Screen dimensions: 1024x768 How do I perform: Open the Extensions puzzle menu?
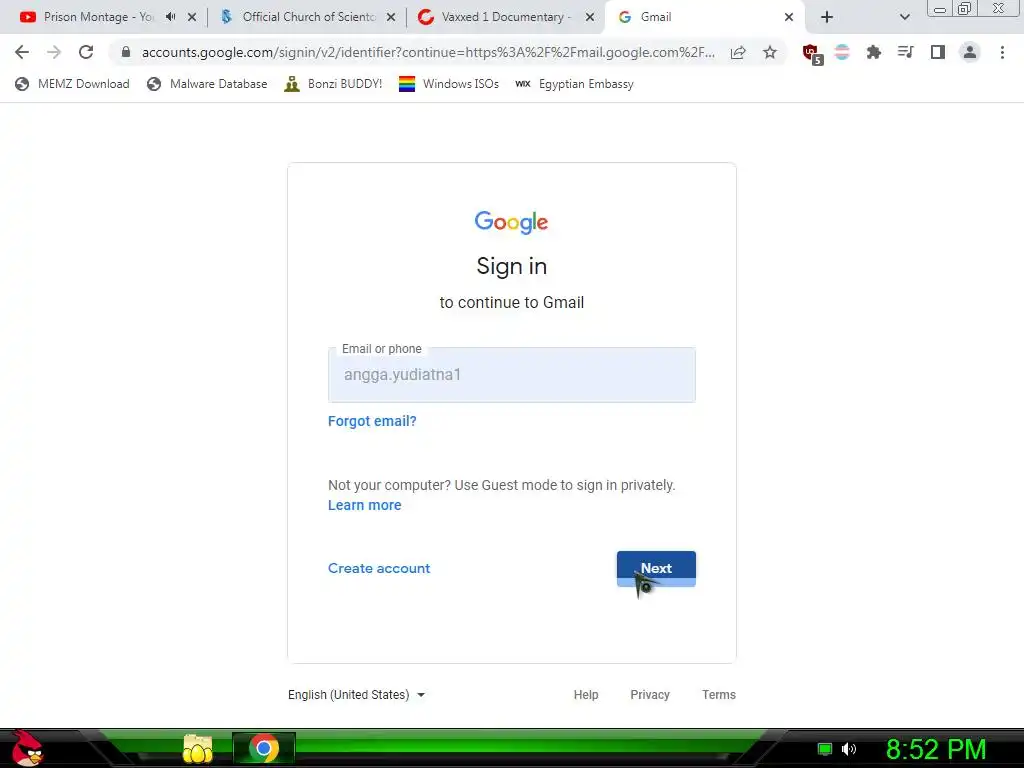click(x=874, y=52)
